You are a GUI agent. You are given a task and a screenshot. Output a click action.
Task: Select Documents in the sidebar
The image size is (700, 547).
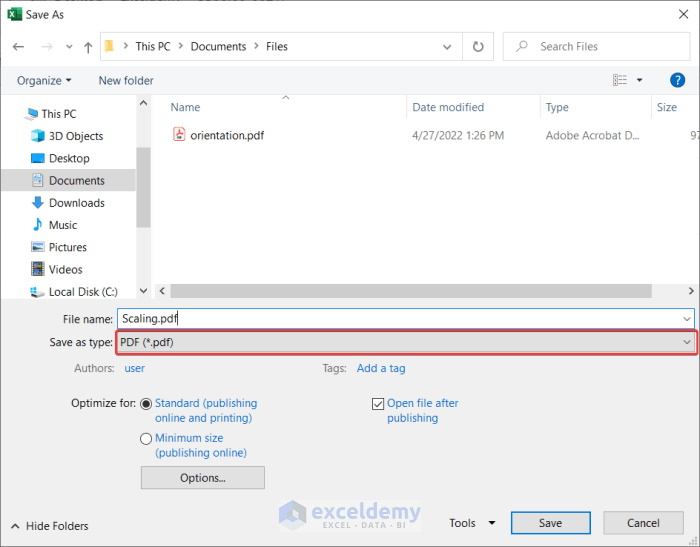click(x=68, y=180)
